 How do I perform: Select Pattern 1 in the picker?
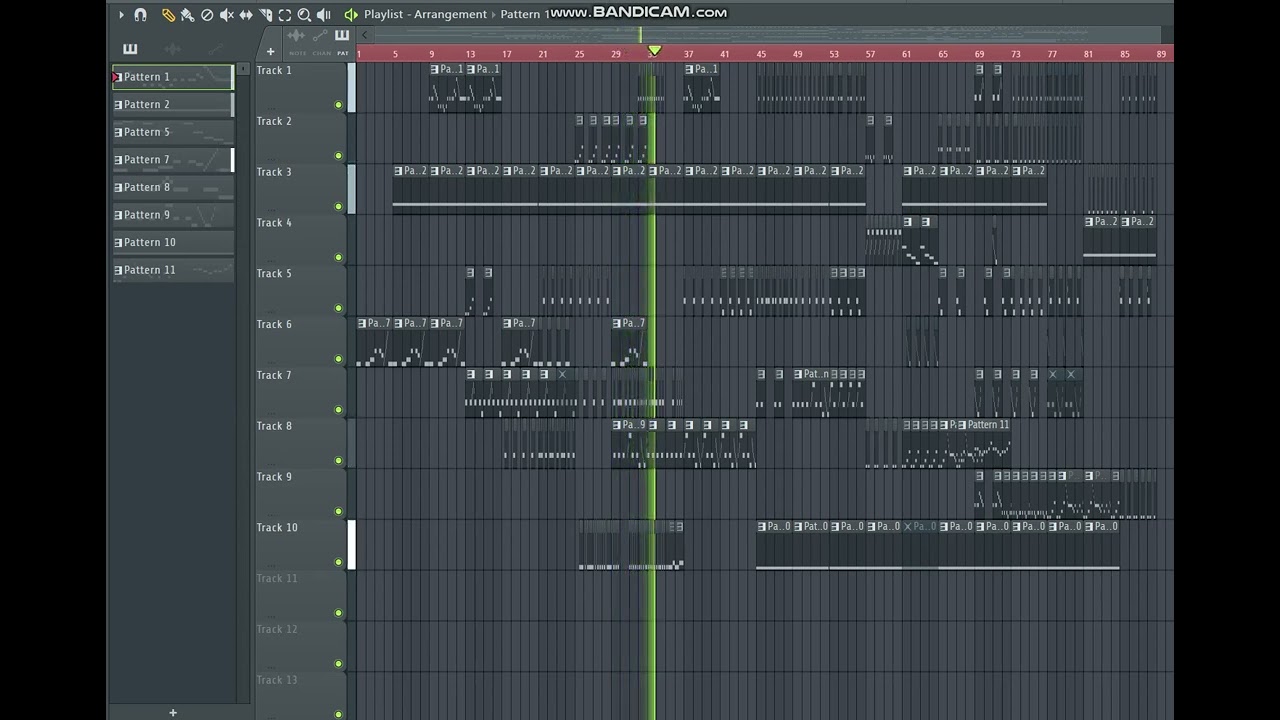[x=173, y=77]
